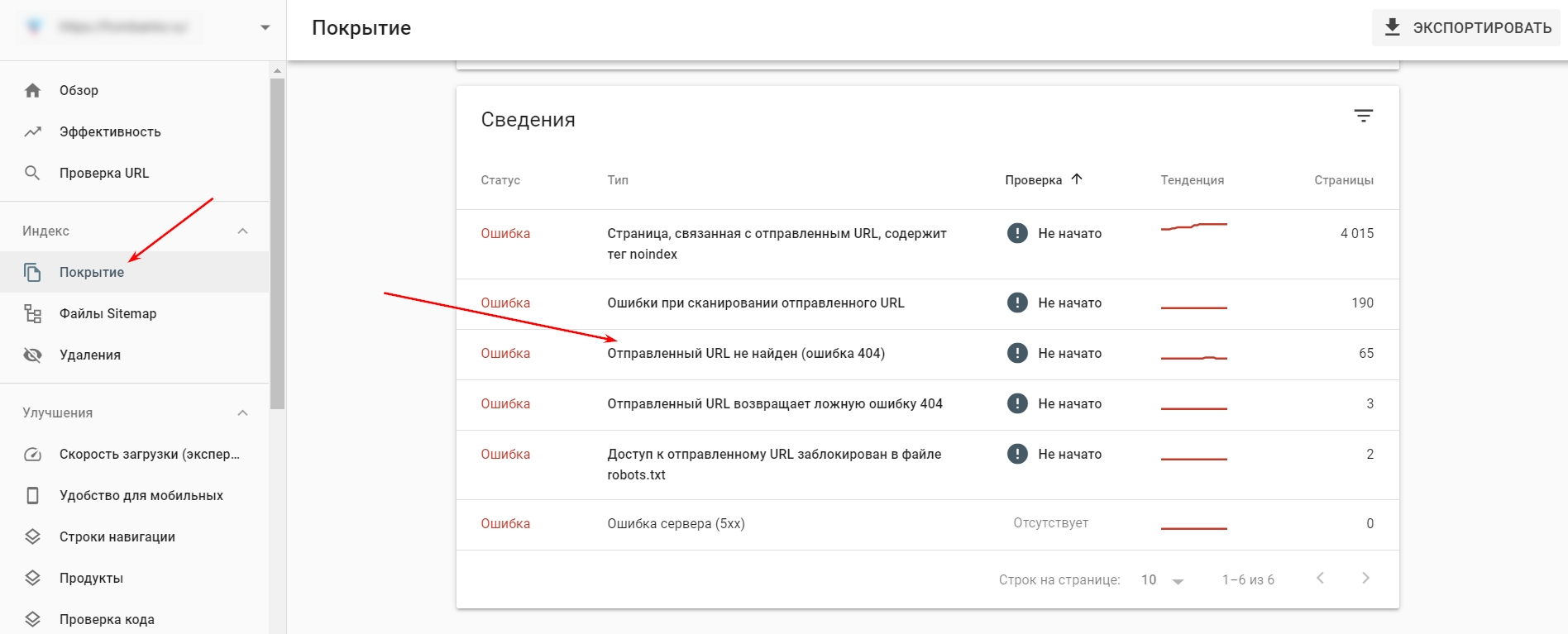The image size is (1568, 634).
Task: Open Проверка URL menu item
Action: [135, 173]
